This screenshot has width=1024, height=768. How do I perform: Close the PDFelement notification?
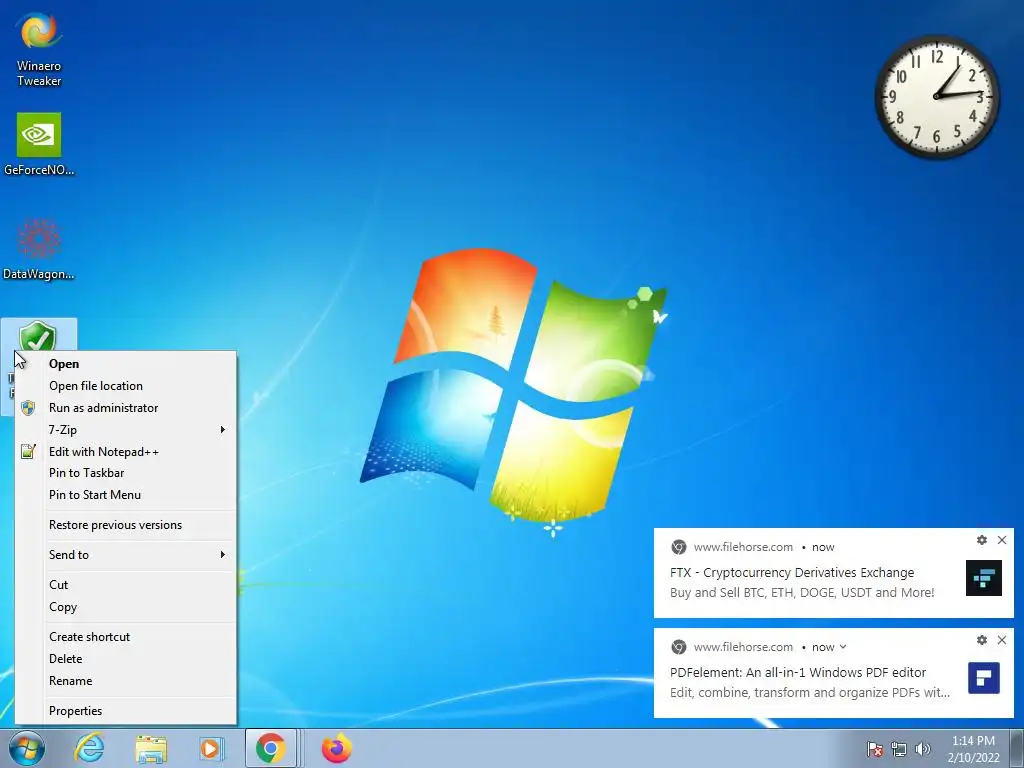click(1002, 640)
